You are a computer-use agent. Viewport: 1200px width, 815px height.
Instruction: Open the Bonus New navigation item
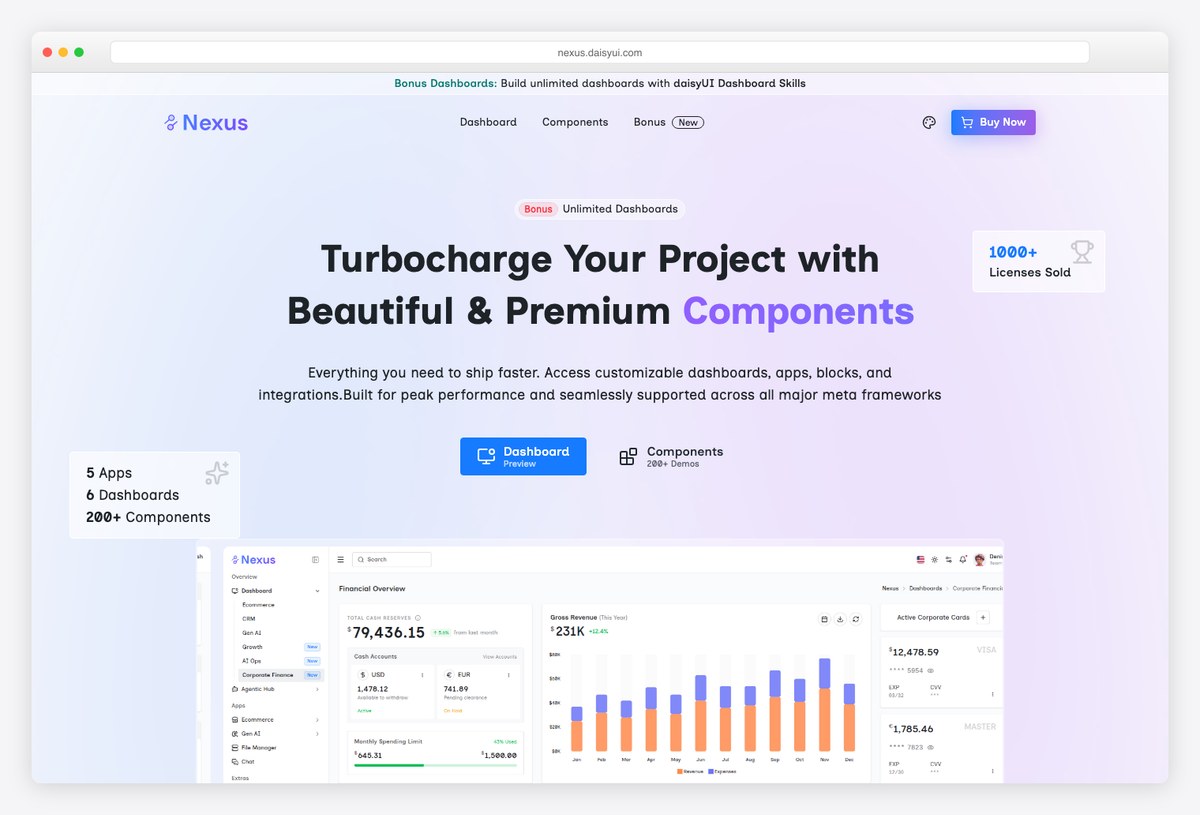[x=669, y=122]
